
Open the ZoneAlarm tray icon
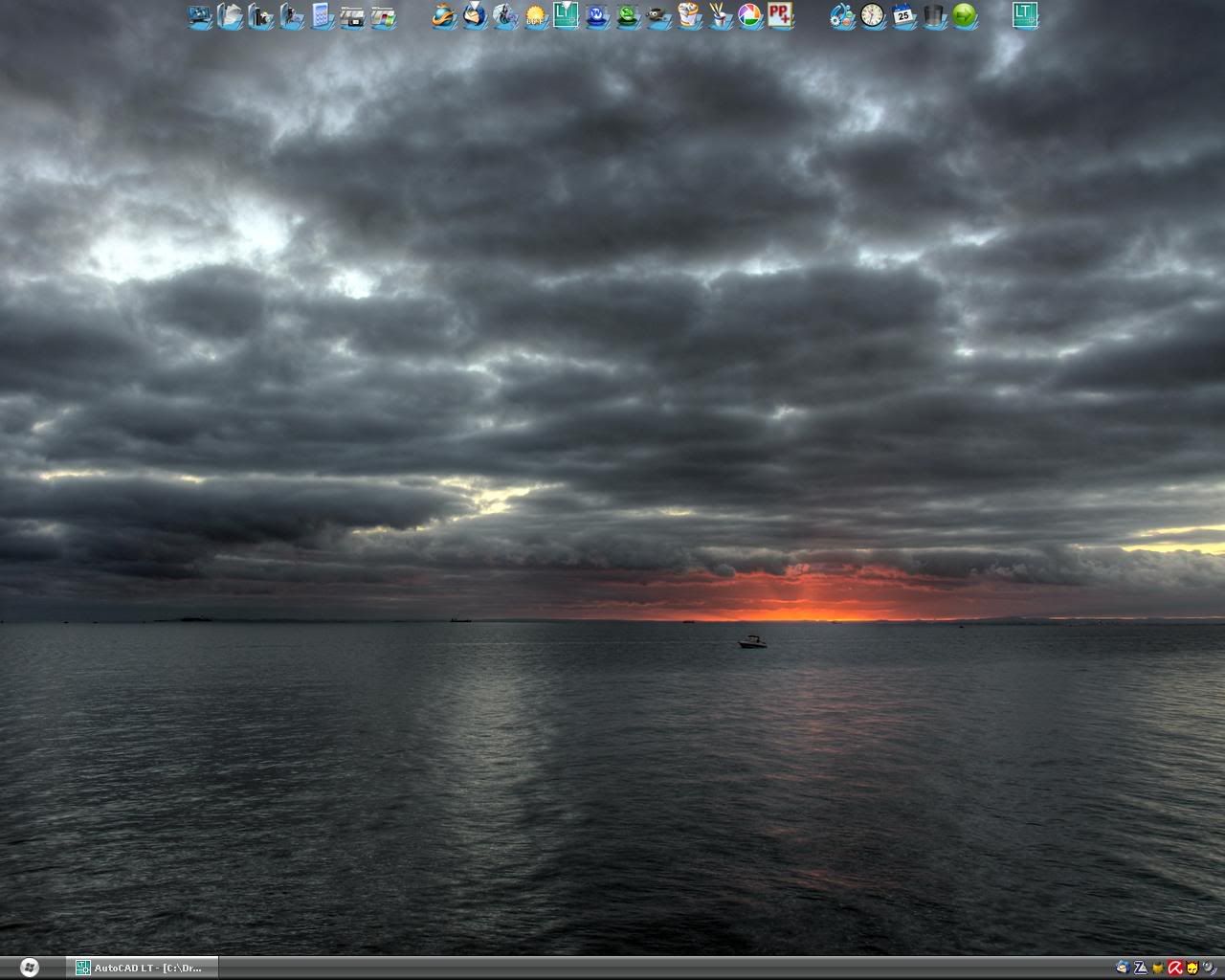[1140, 968]
